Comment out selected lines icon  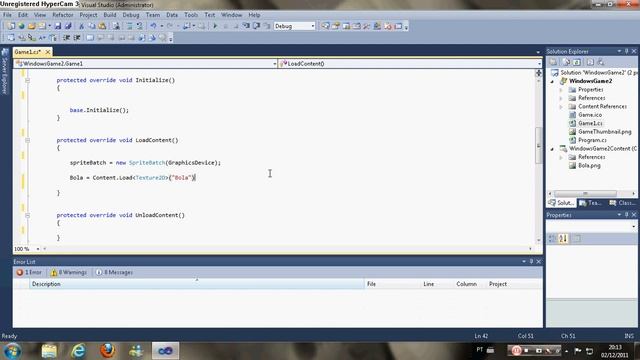pos(129,26)
